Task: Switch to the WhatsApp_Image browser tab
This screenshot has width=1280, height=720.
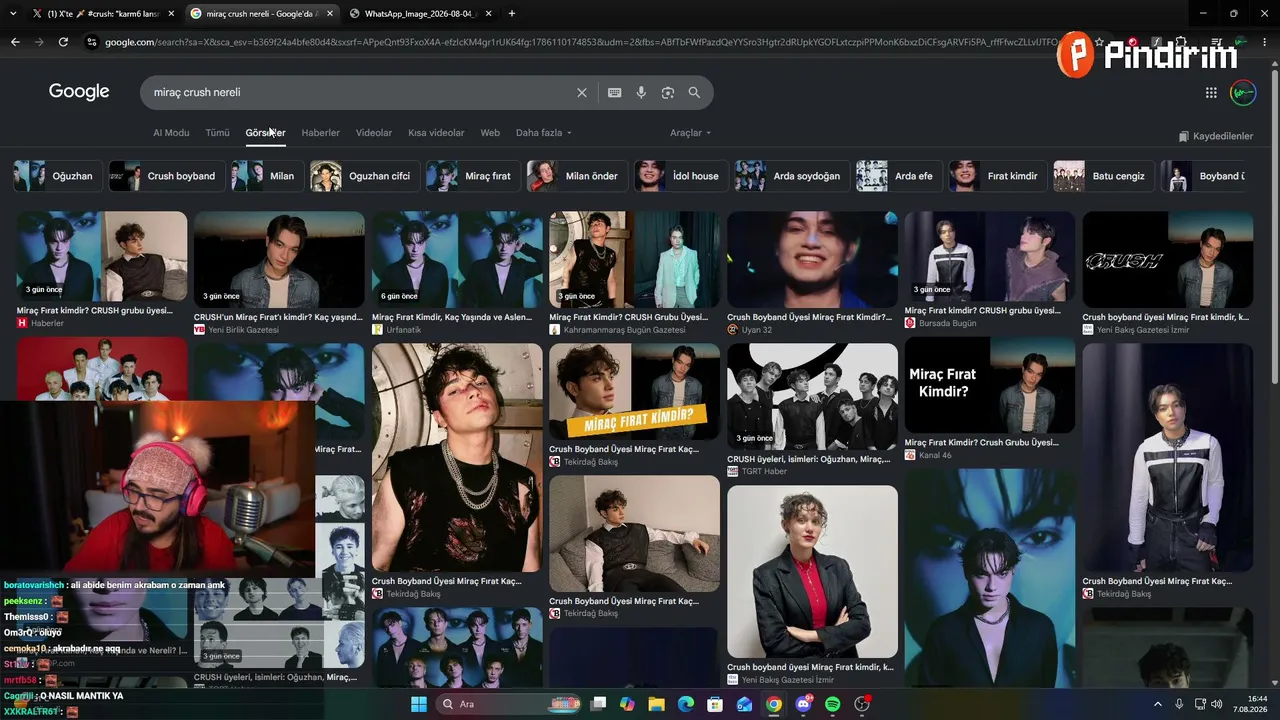Action: click(x=420, y=14)
